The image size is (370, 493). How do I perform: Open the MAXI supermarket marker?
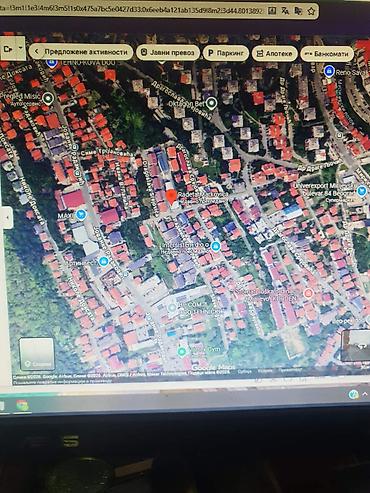80,215
